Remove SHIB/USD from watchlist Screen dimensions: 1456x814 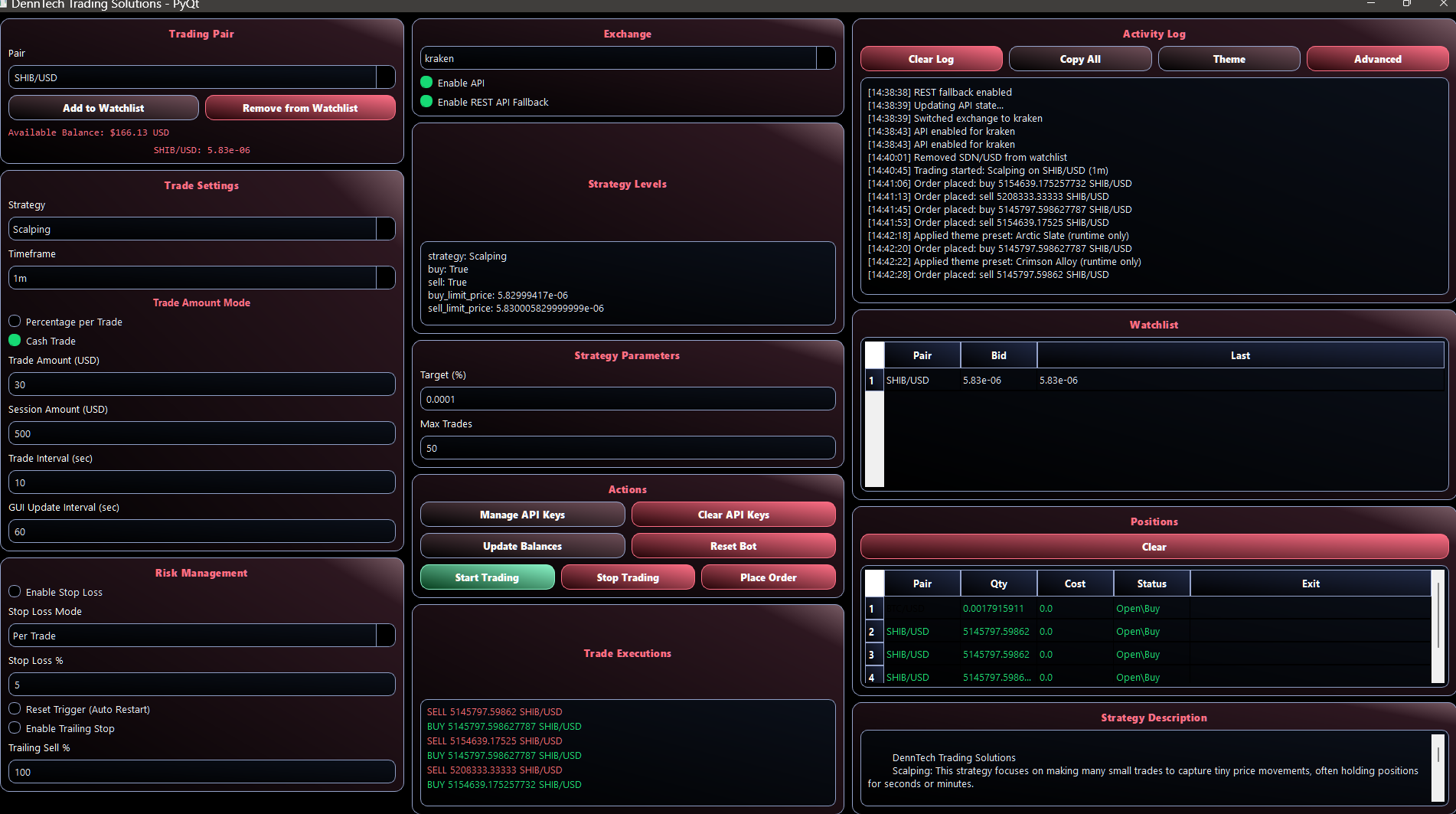pos(300,107)
